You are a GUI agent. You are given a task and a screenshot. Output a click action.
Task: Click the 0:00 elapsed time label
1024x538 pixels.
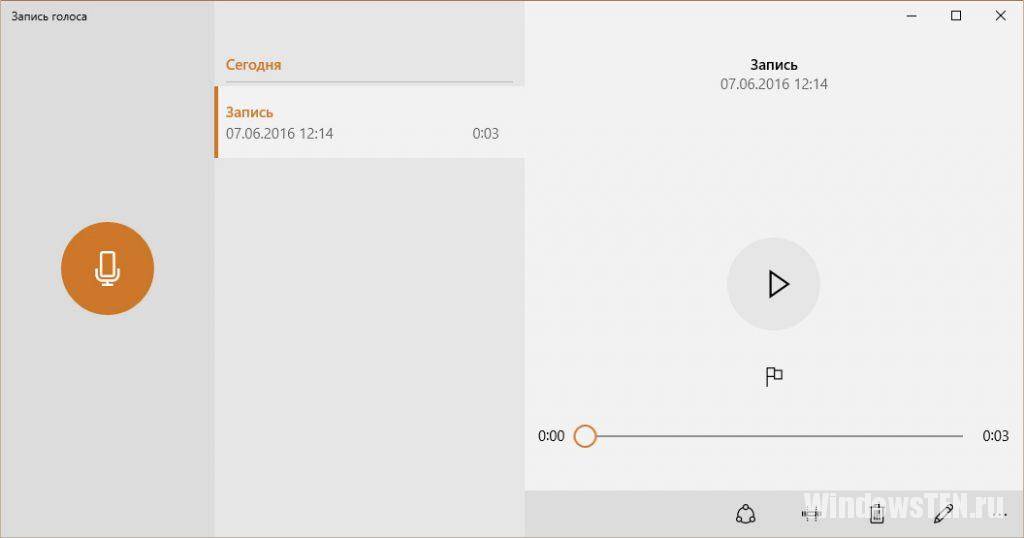click(551, 436)
